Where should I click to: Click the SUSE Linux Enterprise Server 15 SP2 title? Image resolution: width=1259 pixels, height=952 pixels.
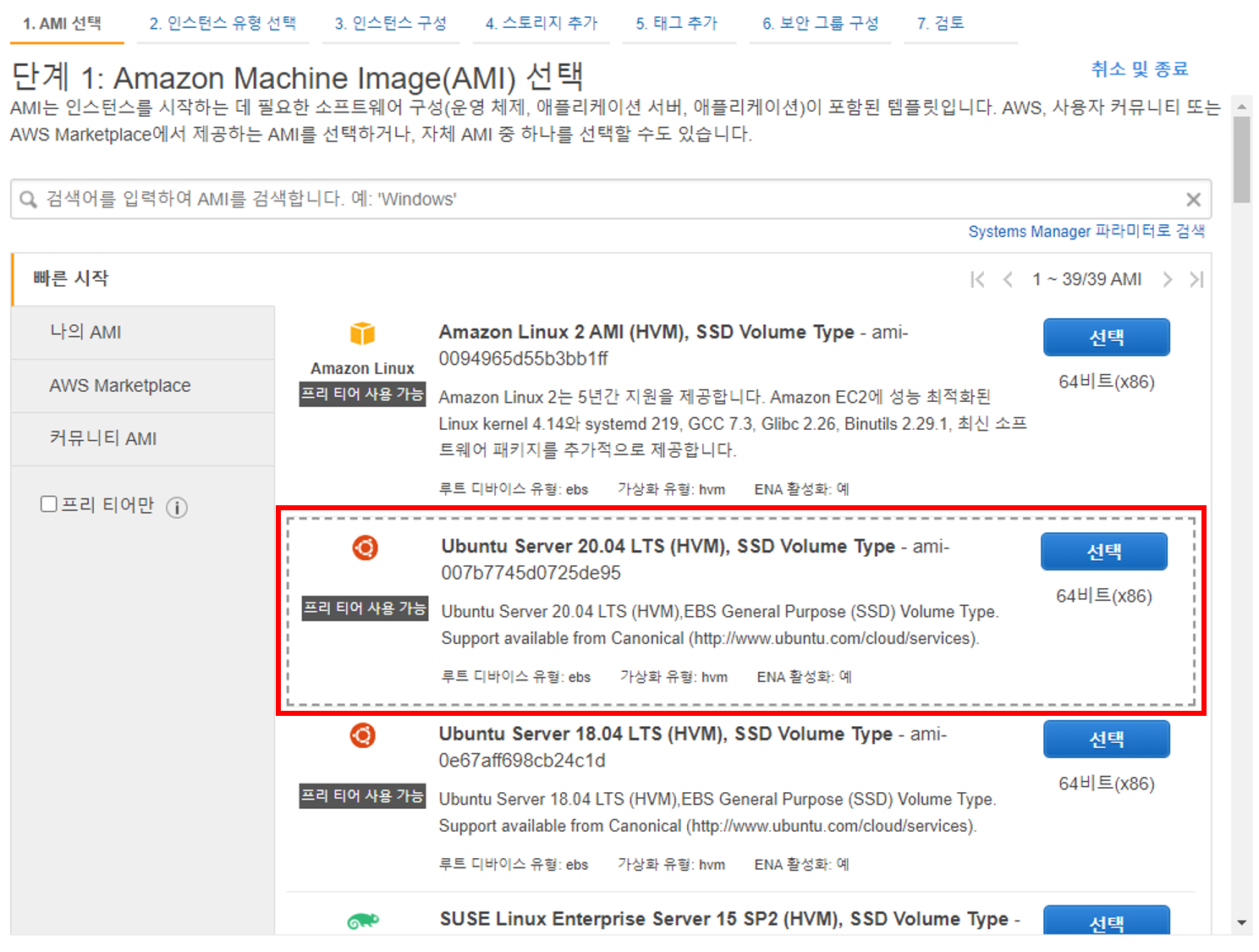tap(725, 920)
